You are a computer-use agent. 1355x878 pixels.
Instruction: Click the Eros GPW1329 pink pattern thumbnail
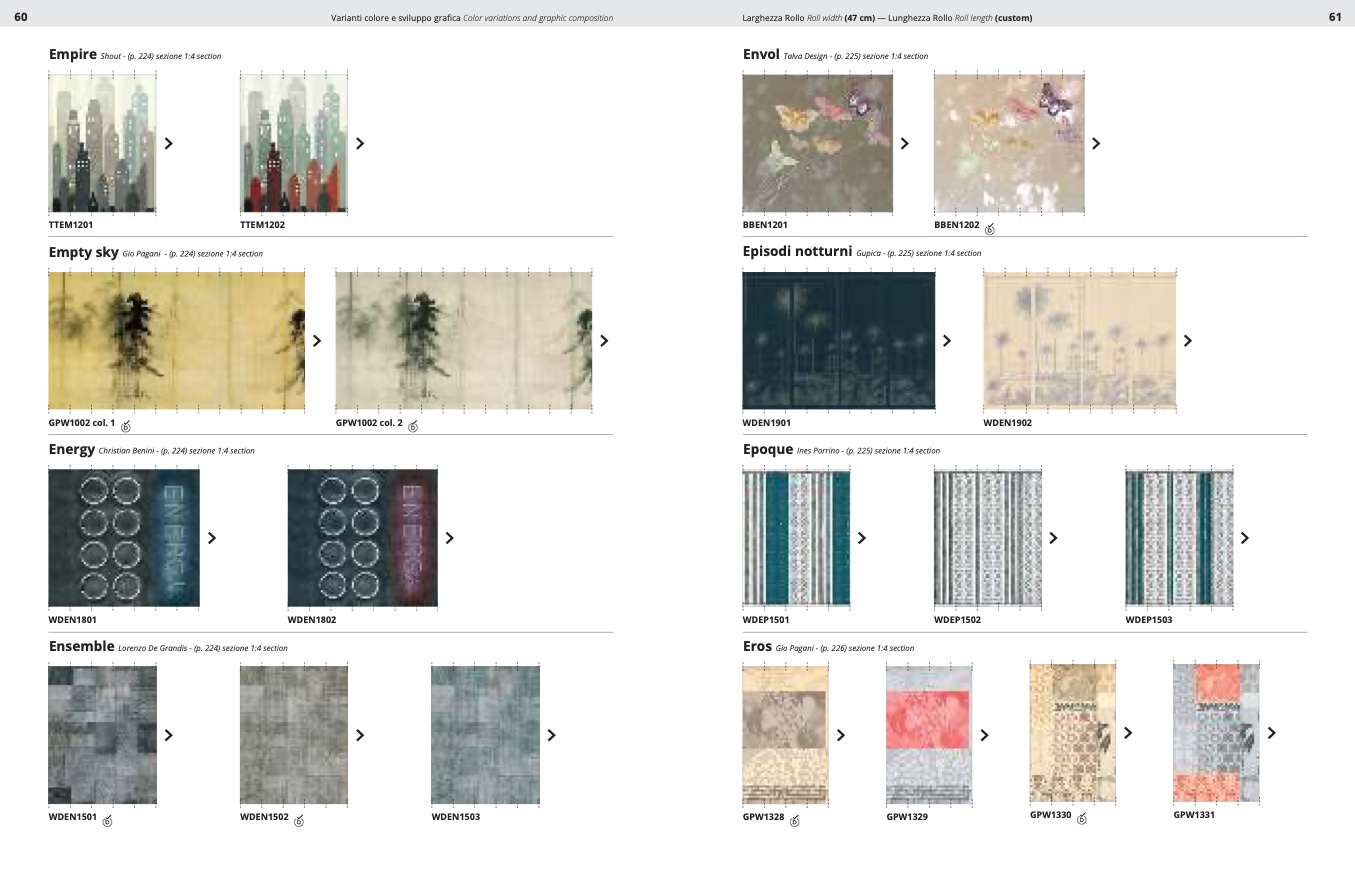click(929, 735)
